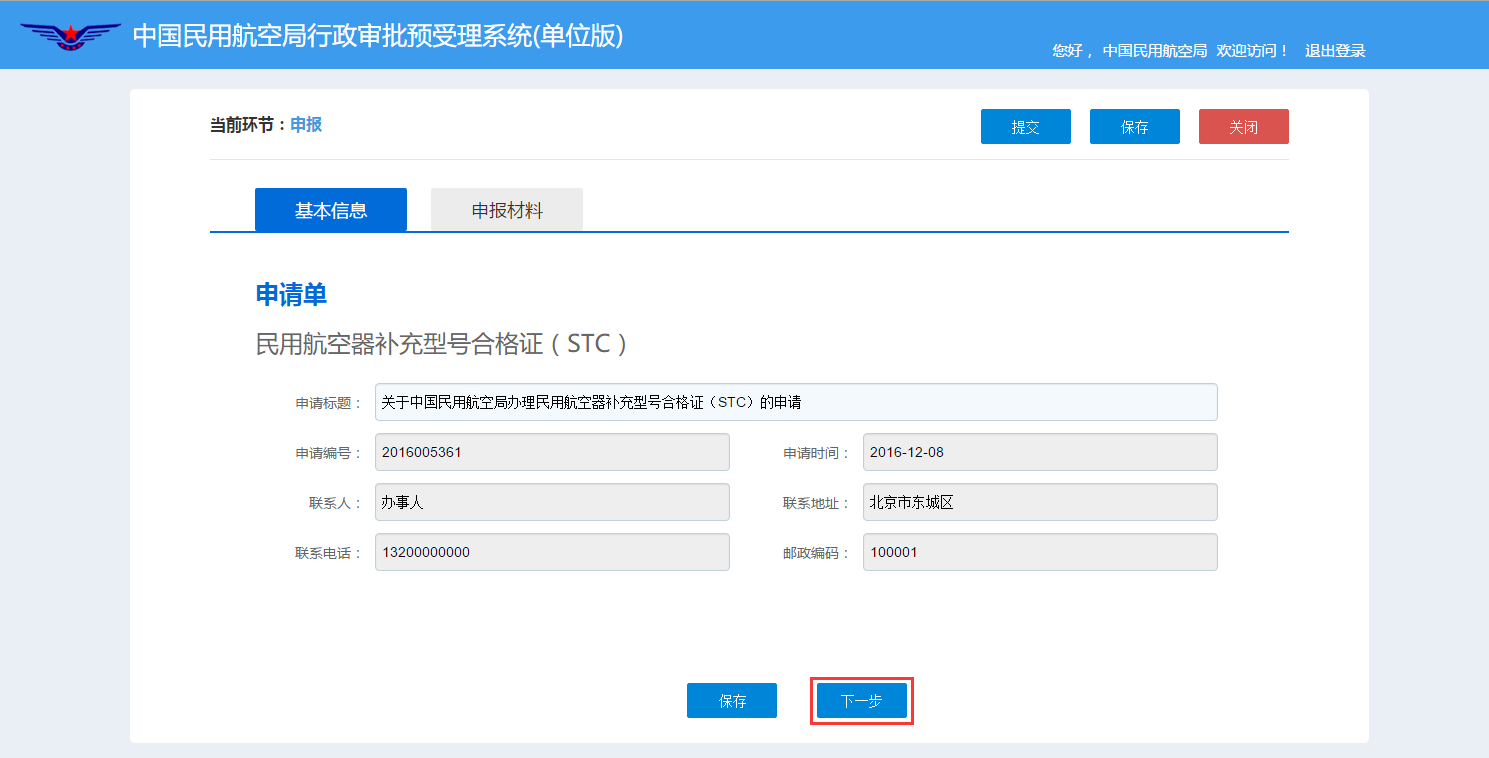Select the 邮政编码 field 100001
This screenshot has width=1489, height=758.
click(1040, 552)
